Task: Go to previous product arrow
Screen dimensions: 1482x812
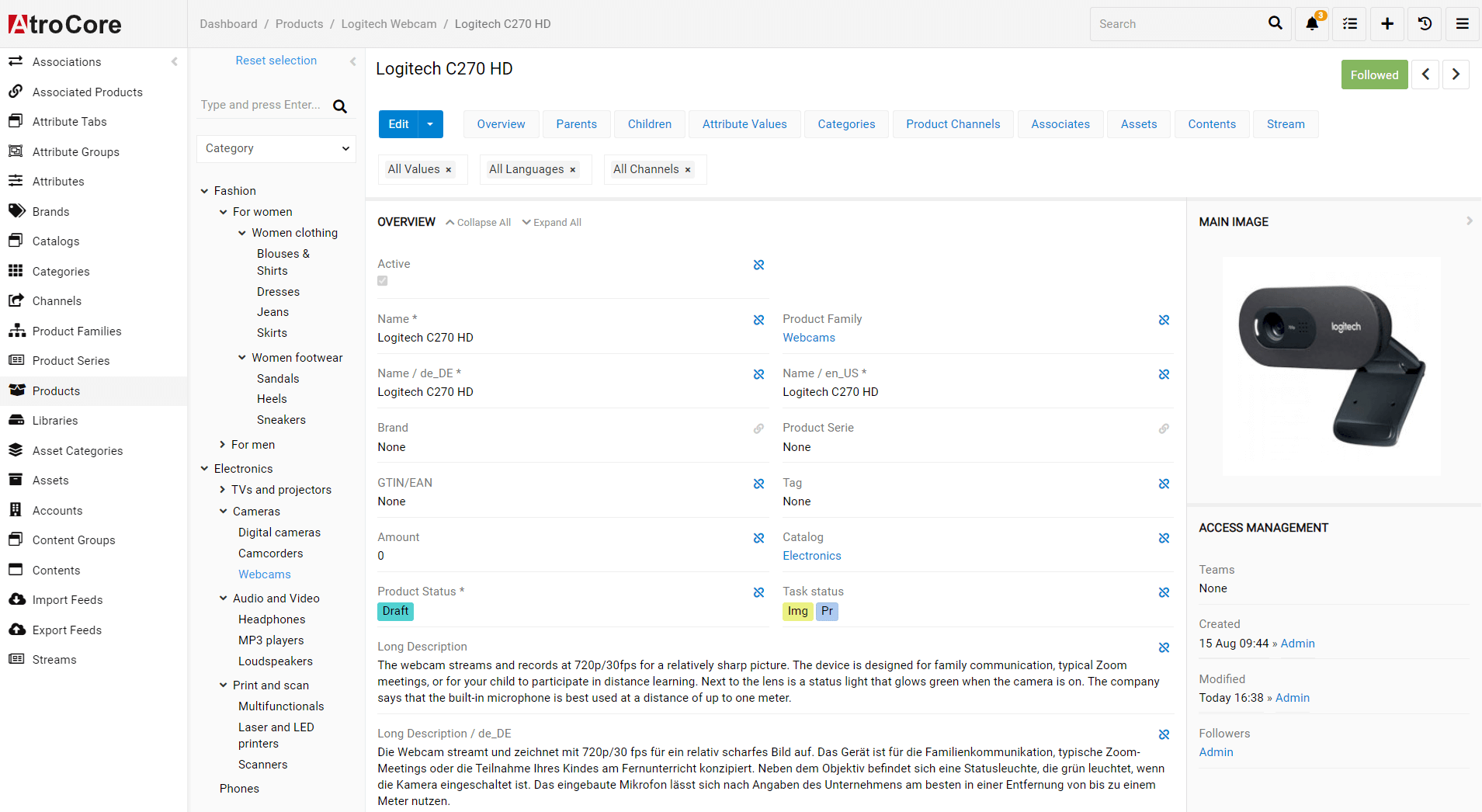Action: pyautogui.click(x=1425, y=75)
